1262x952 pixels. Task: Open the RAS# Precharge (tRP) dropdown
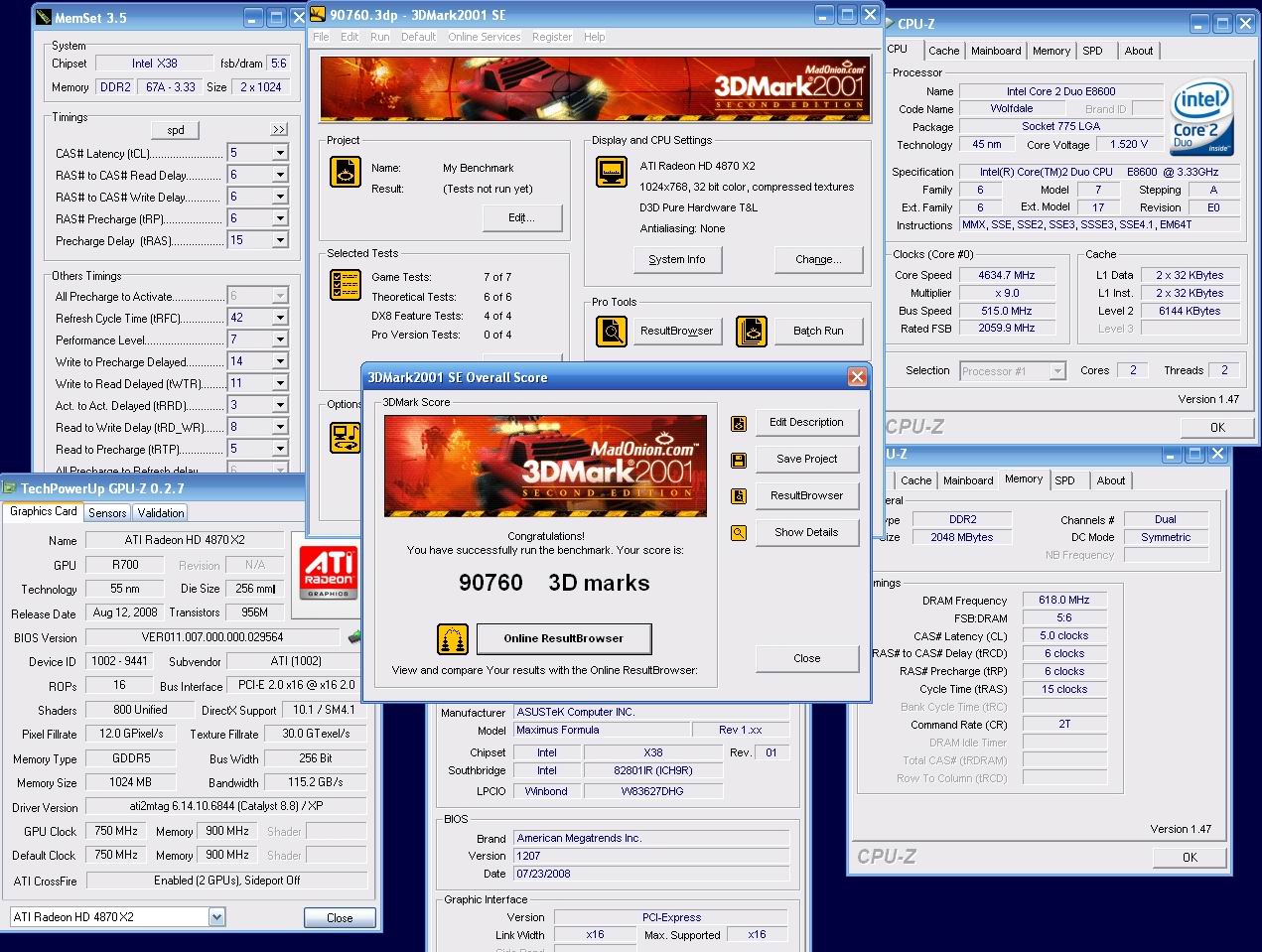tap(280, 218)
